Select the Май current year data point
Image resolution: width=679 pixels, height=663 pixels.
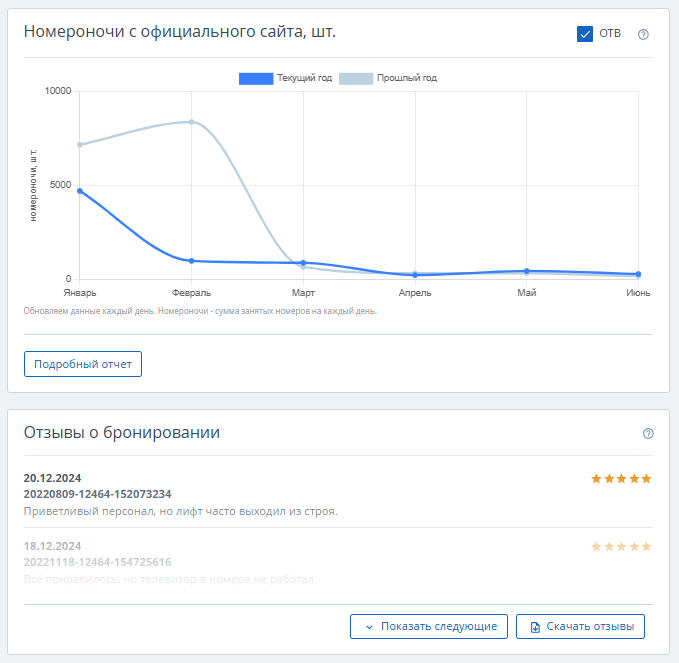pos(527,271)
